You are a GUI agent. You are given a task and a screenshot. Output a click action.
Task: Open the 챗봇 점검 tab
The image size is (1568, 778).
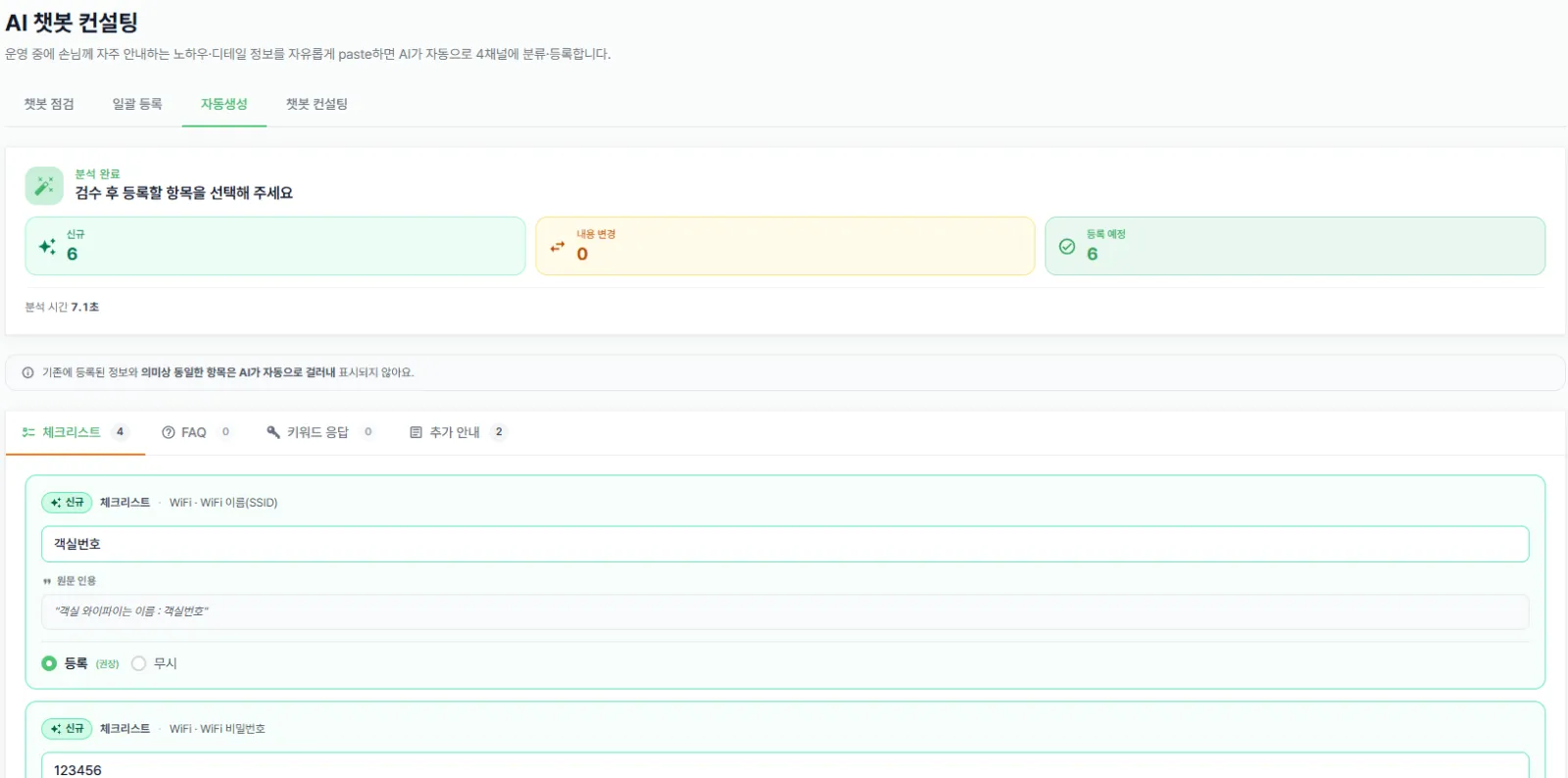pyautogui.click(x=49, y=104)
